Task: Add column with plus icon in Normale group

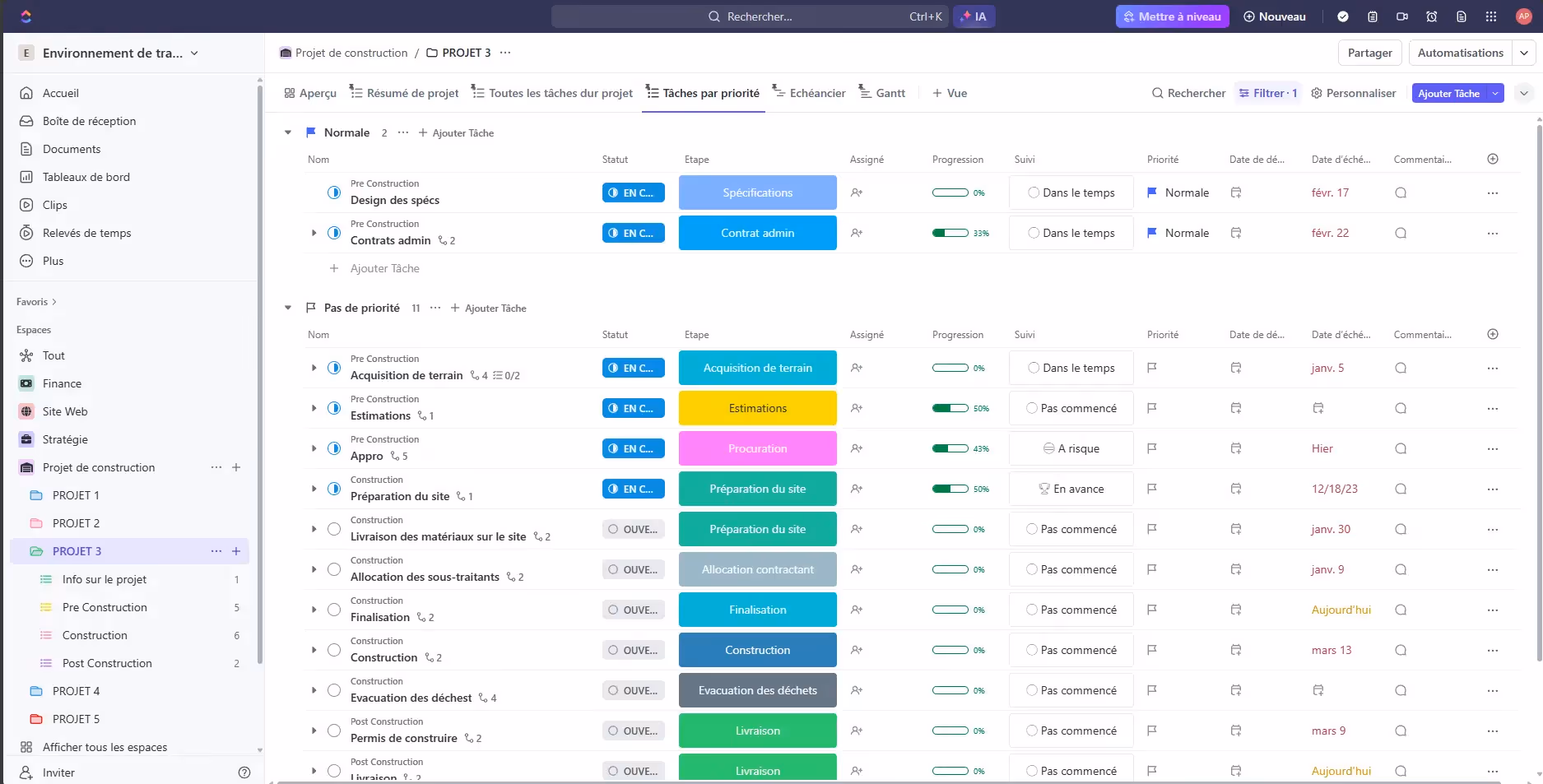Action: [x=1493, y=159]
